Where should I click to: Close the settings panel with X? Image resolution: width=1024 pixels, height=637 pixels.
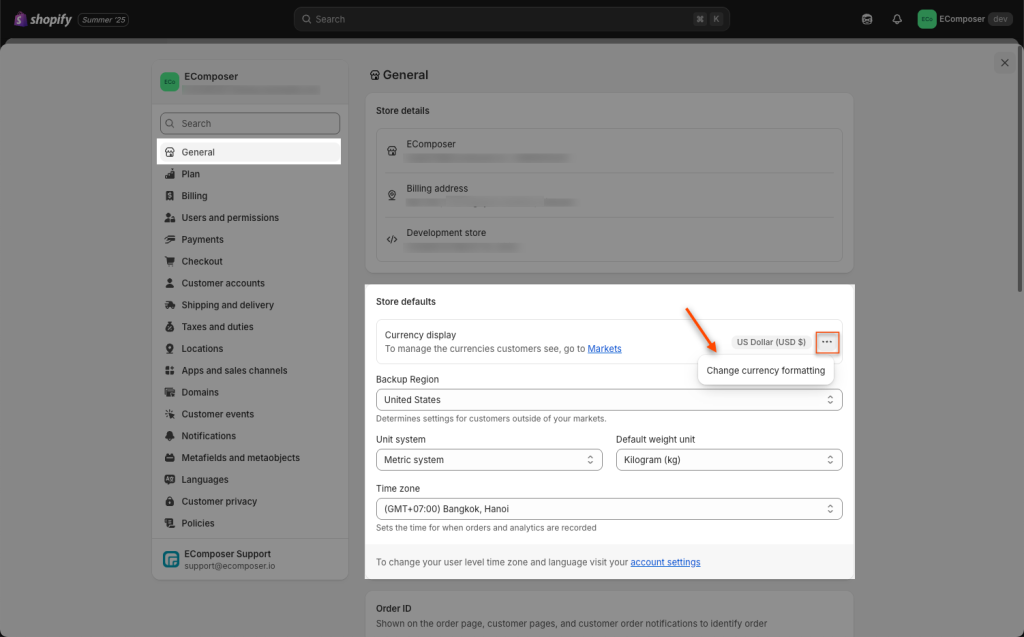click(1004, 63)
